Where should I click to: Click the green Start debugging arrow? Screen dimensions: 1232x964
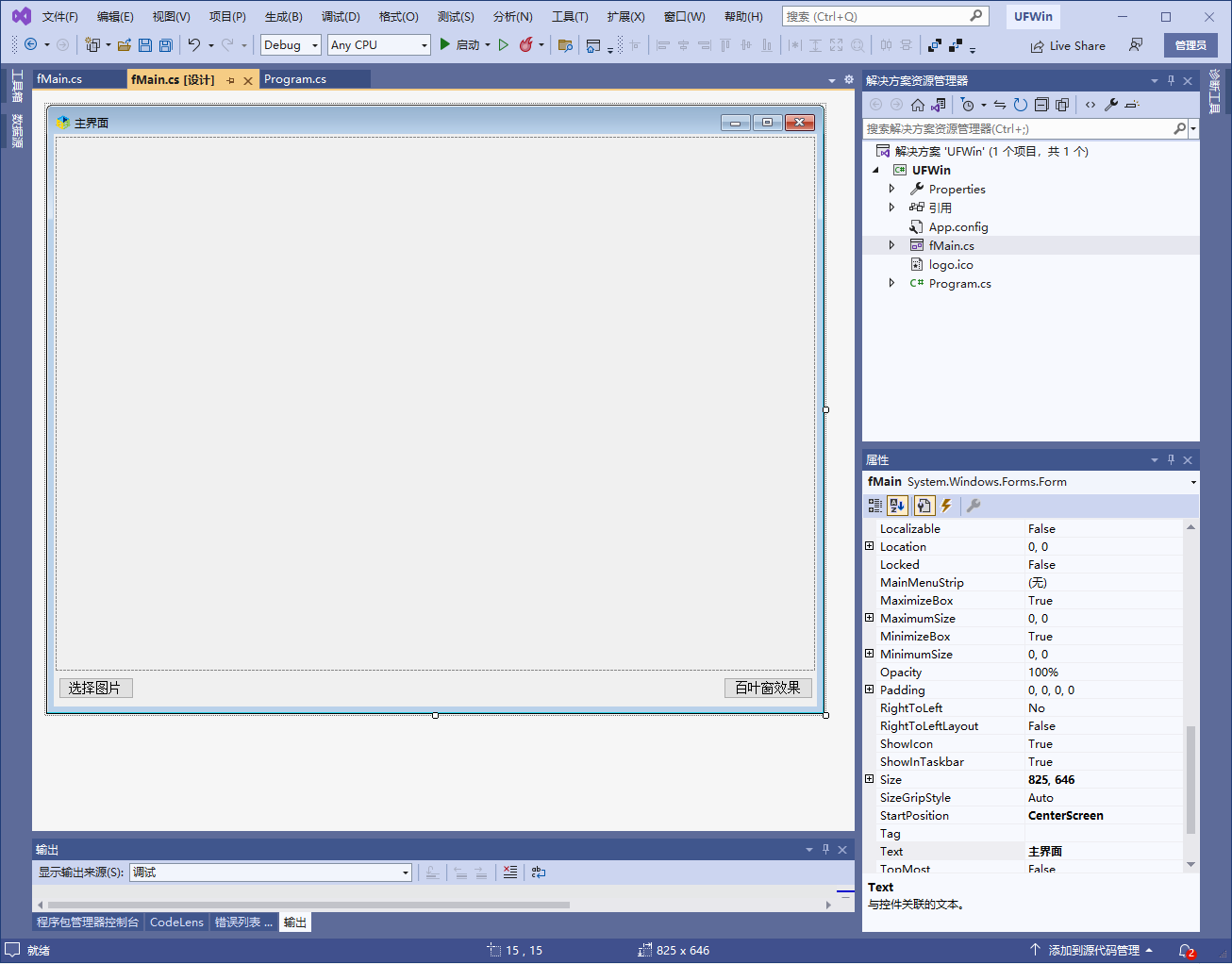point(444,44)
